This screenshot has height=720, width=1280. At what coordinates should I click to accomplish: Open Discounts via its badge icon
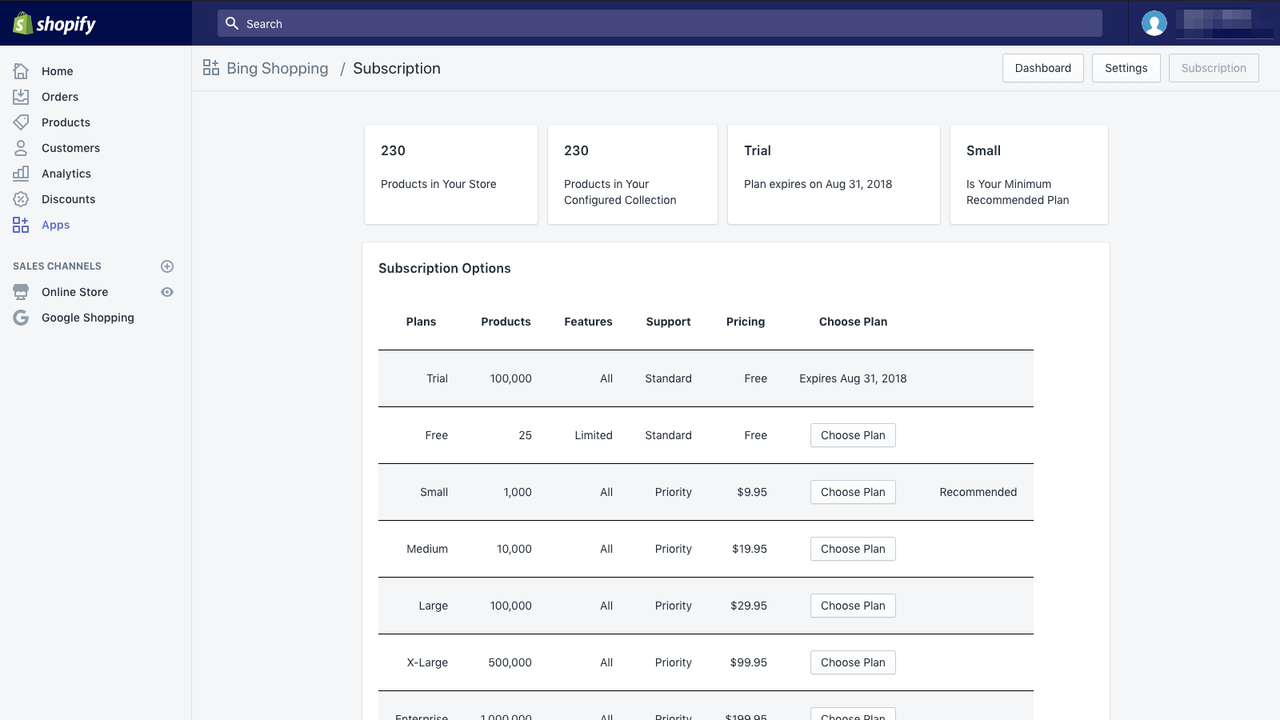point(21,199)
